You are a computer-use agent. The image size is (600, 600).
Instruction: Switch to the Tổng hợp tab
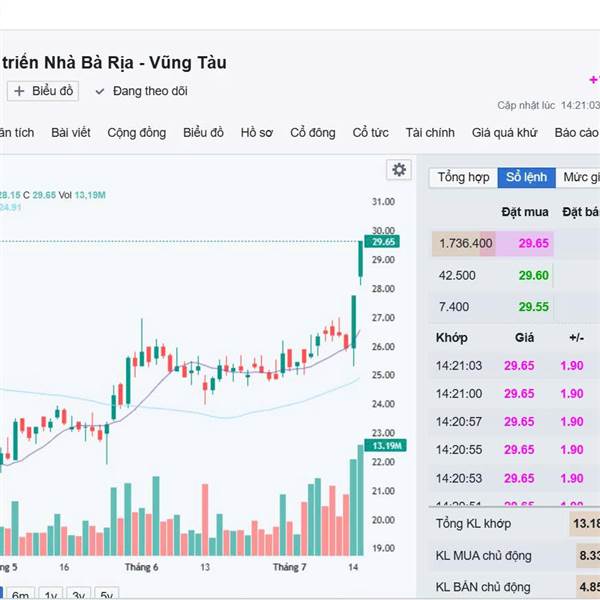463,177
